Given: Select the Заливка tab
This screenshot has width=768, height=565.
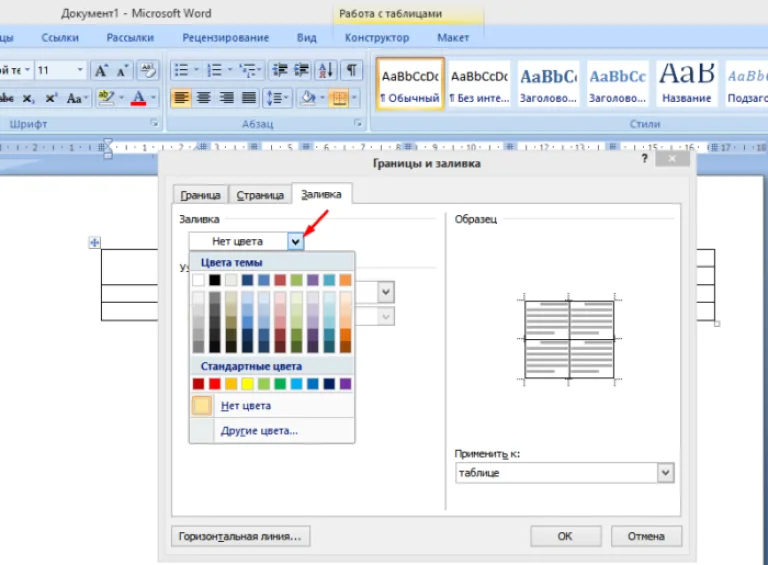Looking at the screenshot, I should pos(321,194).
